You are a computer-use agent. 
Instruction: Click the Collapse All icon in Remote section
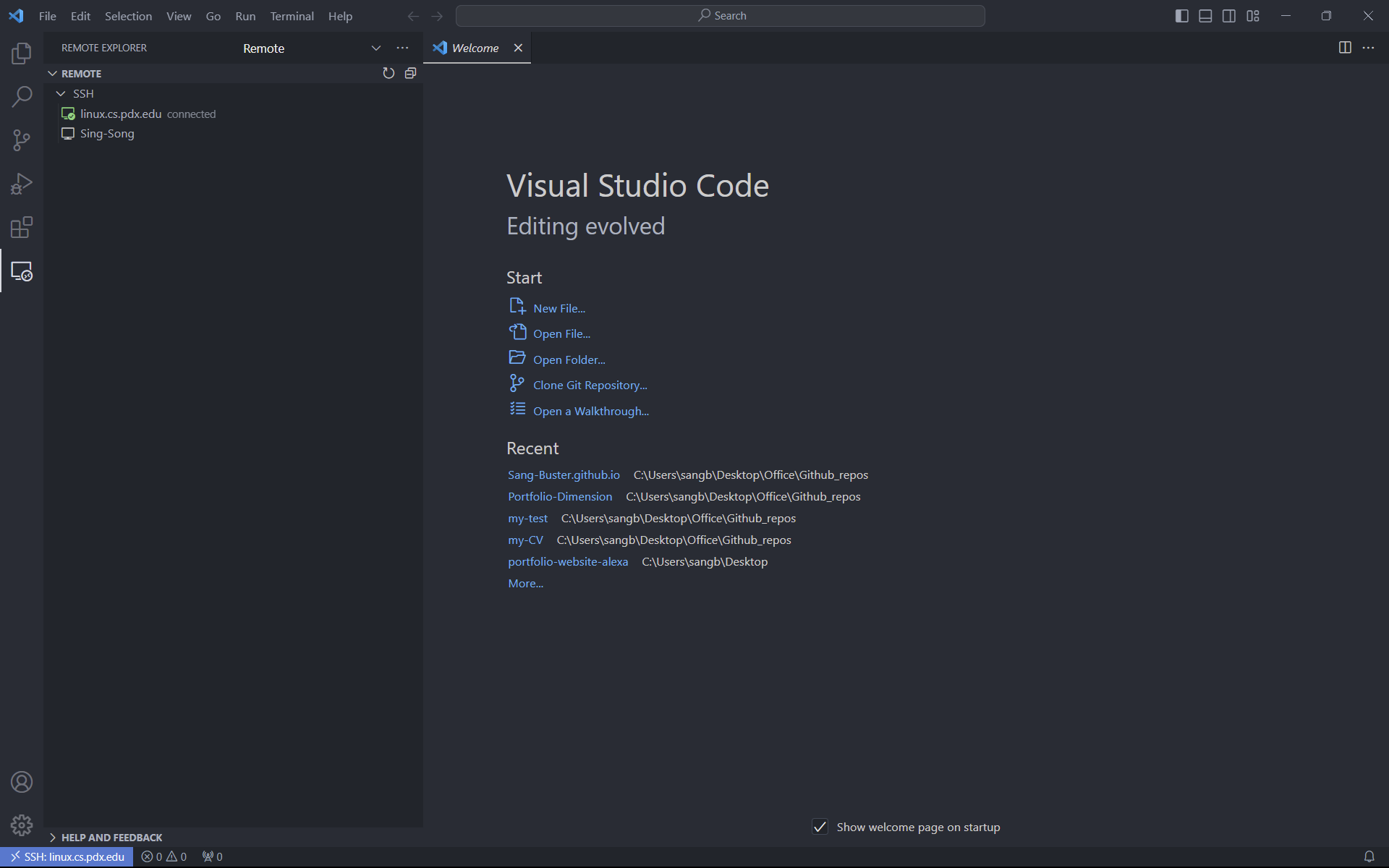tap(410, 73)
